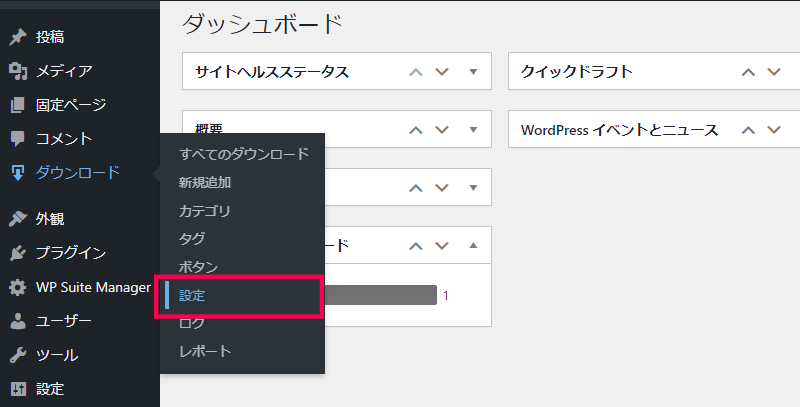
Task: Move サイトヘルスステータス widget up
Action: [416, 72]
